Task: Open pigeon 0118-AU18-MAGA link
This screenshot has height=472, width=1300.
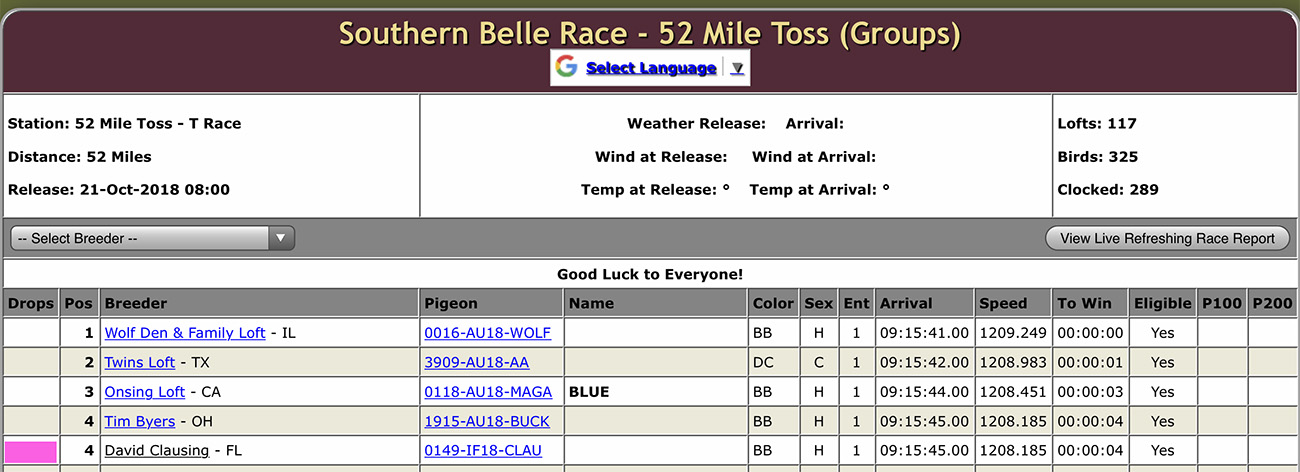Action: pos(488,392)
